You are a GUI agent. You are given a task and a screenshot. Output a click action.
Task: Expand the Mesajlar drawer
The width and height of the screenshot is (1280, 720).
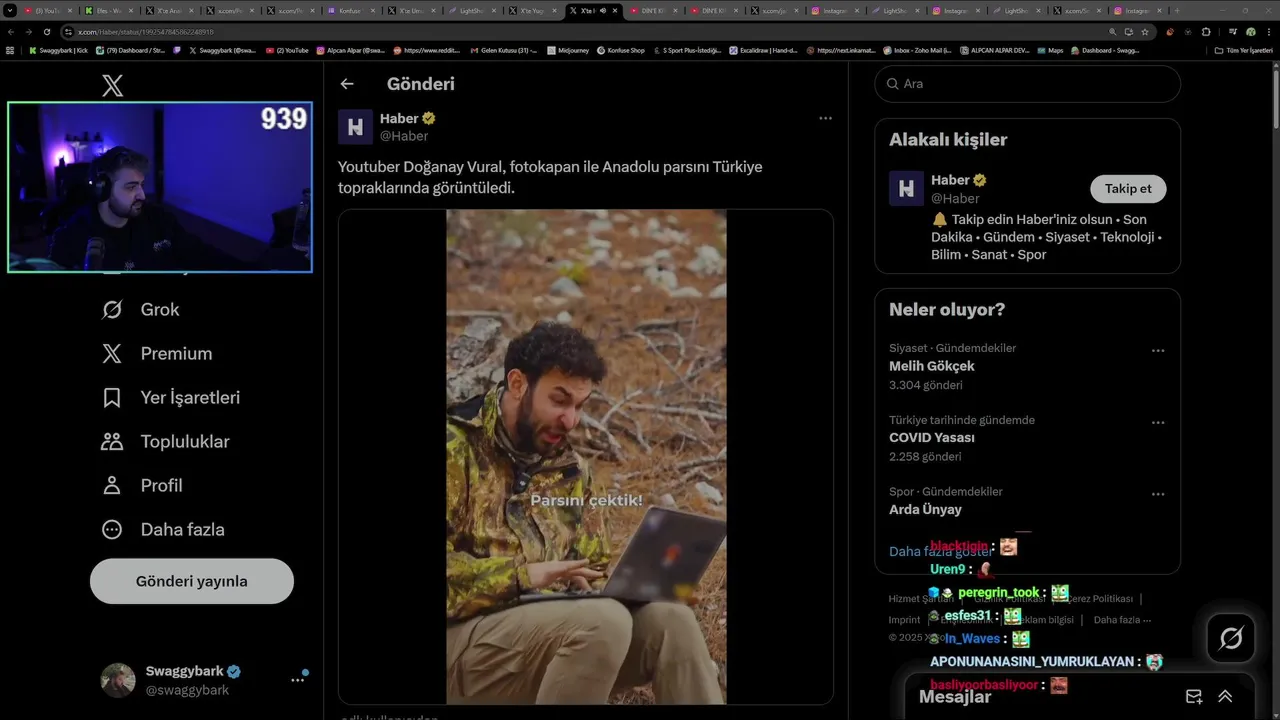pos(1225,697)
